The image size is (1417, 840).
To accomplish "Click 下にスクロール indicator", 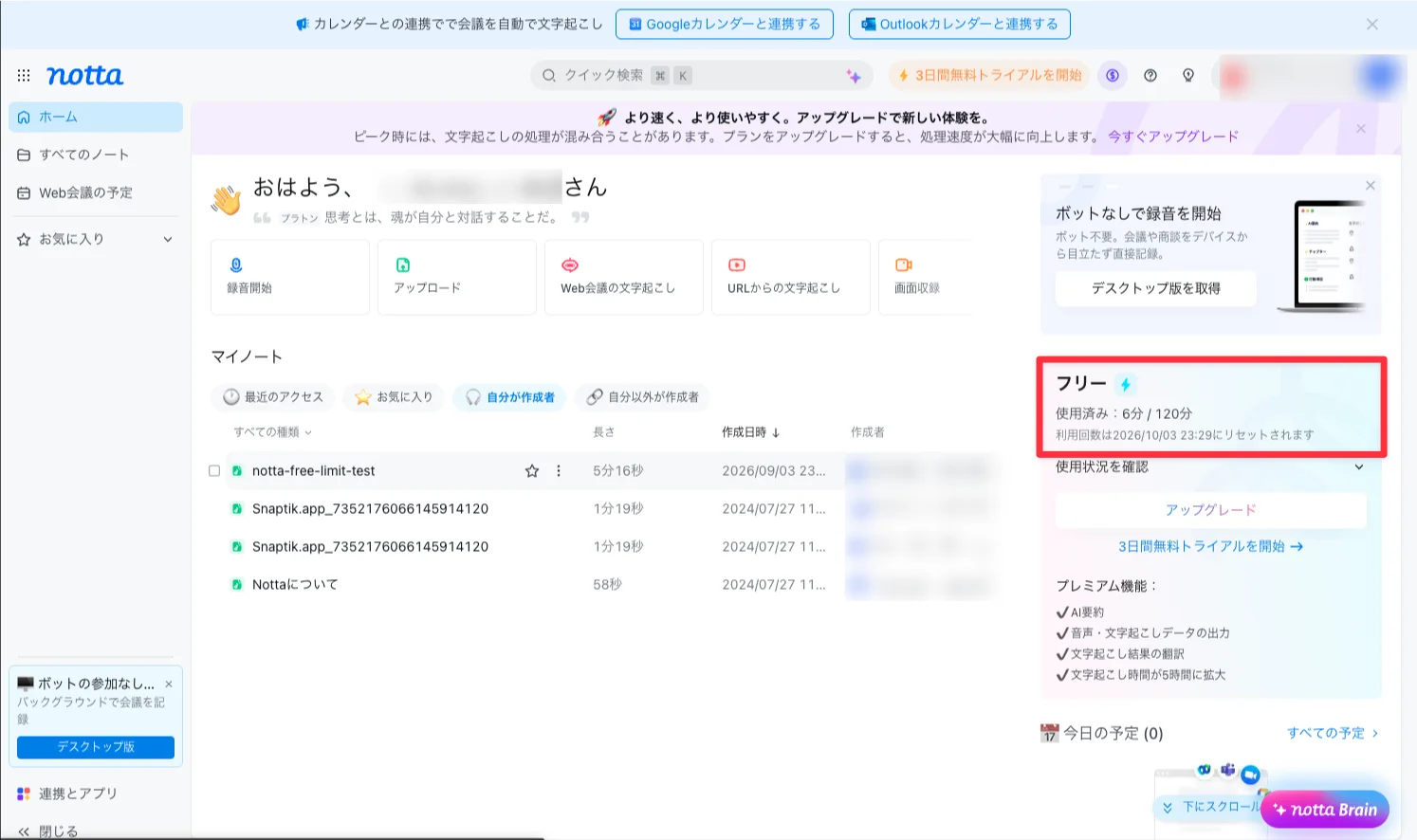I will tap(1212, 807).
